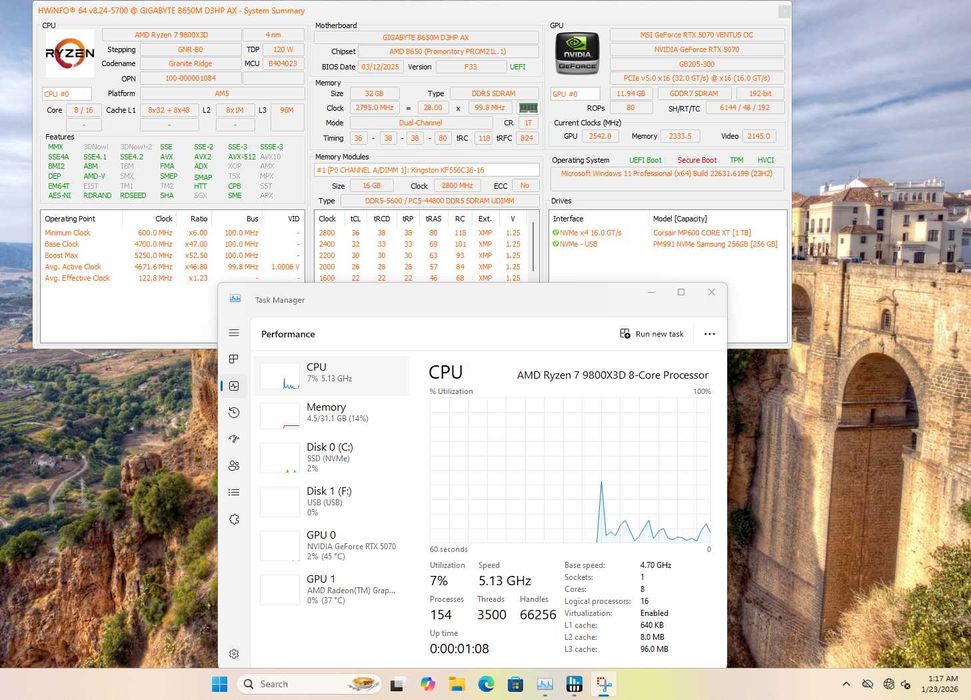Image resolution: width=971 pixels, height=700 pixels.
Task: Open Microsoft Store from the taskbar
Action: point(515,684)
